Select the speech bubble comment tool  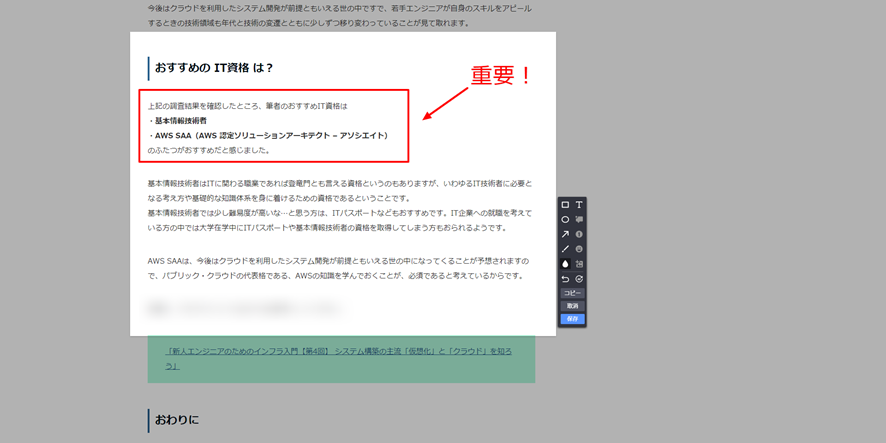point(579,220)
